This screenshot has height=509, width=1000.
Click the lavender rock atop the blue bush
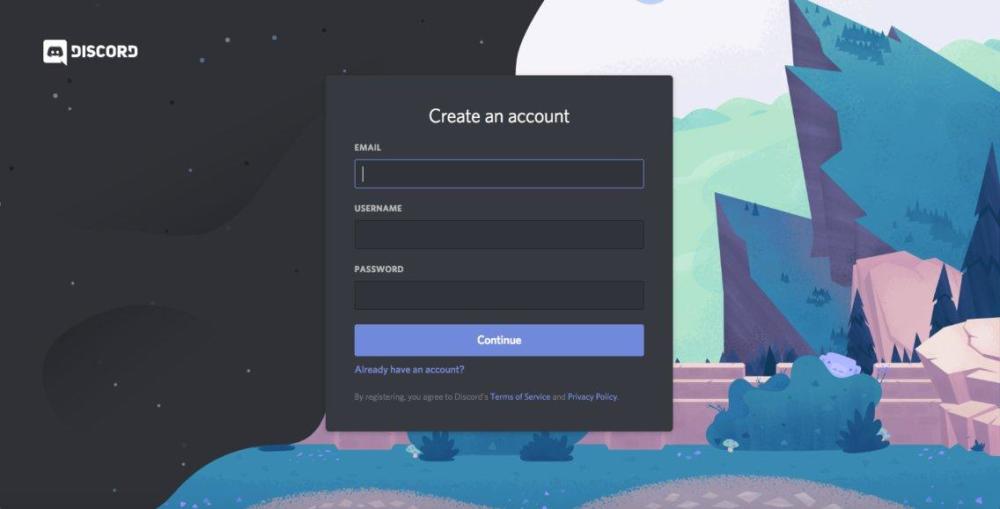point(839,363)
